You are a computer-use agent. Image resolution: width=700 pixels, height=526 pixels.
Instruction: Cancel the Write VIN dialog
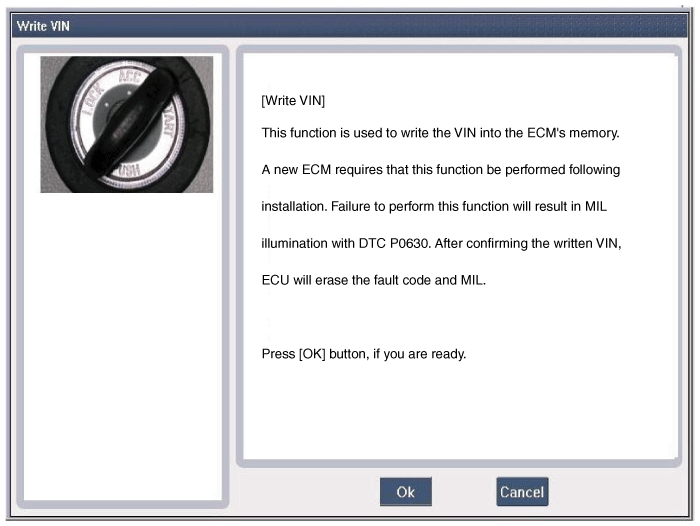[522, 492]
